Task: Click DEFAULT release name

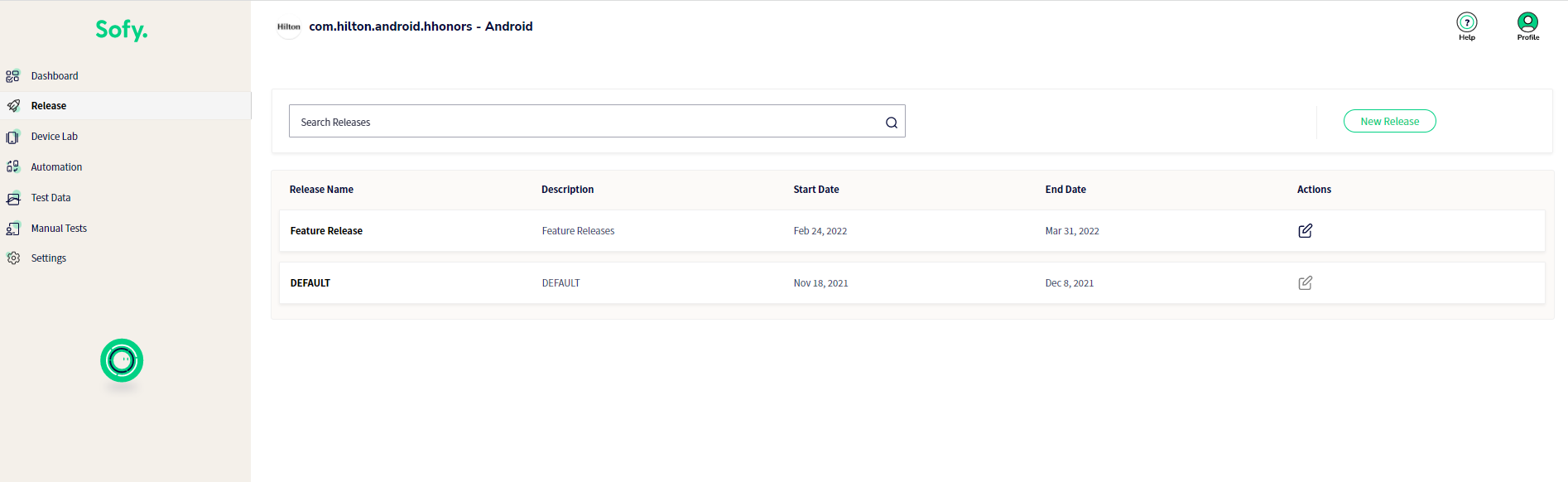Action: click(x=310, y=283)
